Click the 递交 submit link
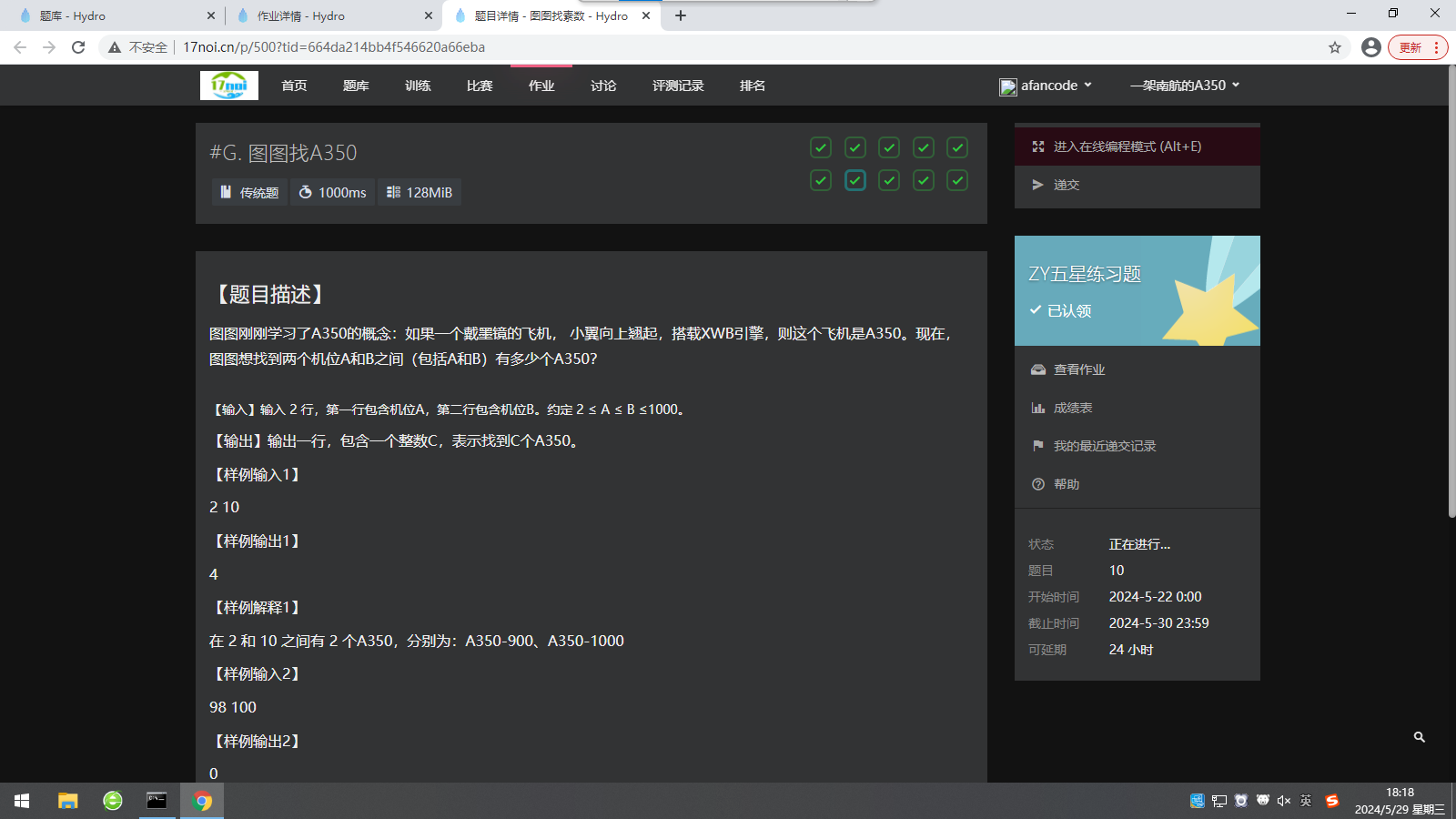This screenshot has height=819, width=1456. [1137, 185]
